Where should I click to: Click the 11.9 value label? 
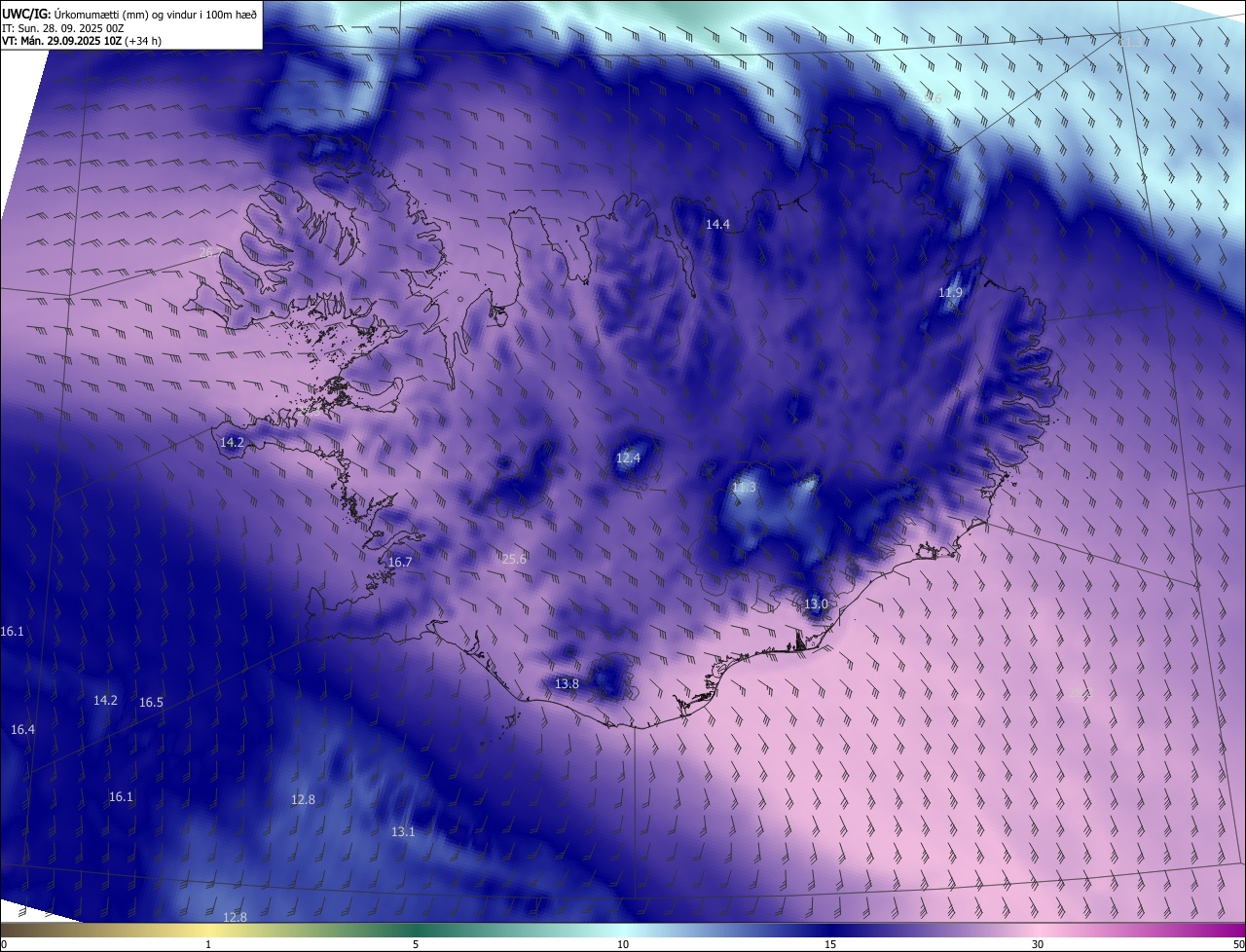[x=950, y=293]
